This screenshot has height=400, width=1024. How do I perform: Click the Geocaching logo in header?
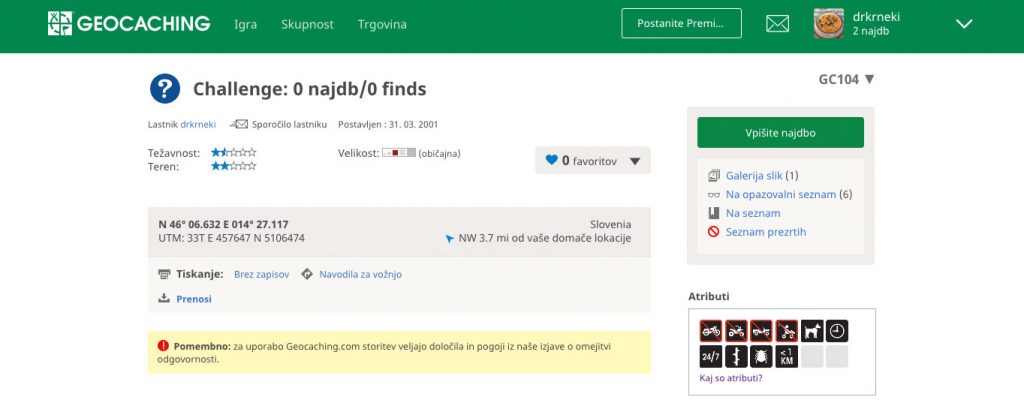(x=128, y=24)
